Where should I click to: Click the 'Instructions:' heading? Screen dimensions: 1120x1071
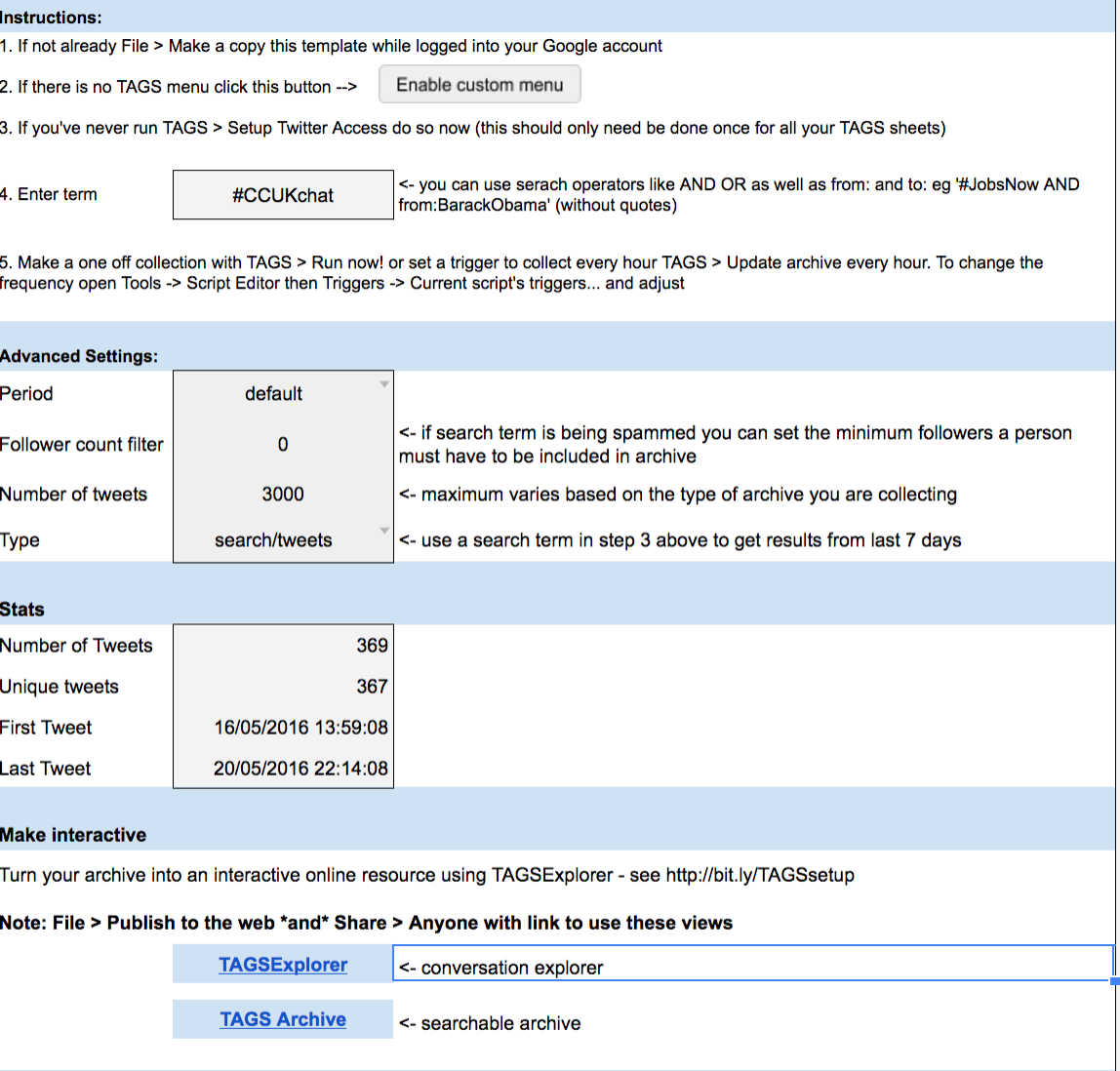point(51,18)
